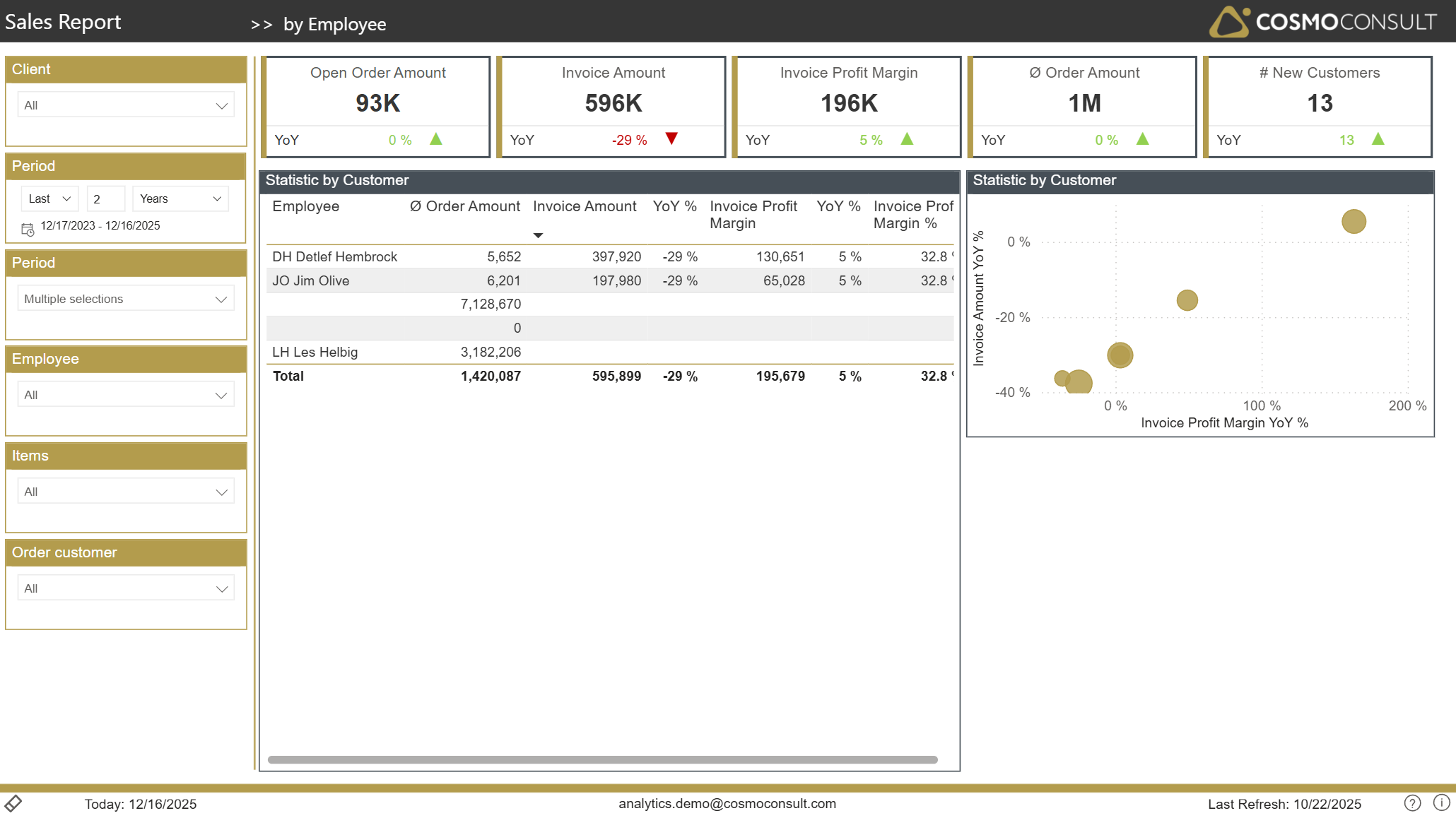Click the period number input showing 2
This screenshot has width=1456, height=818.
coord(105,199)
